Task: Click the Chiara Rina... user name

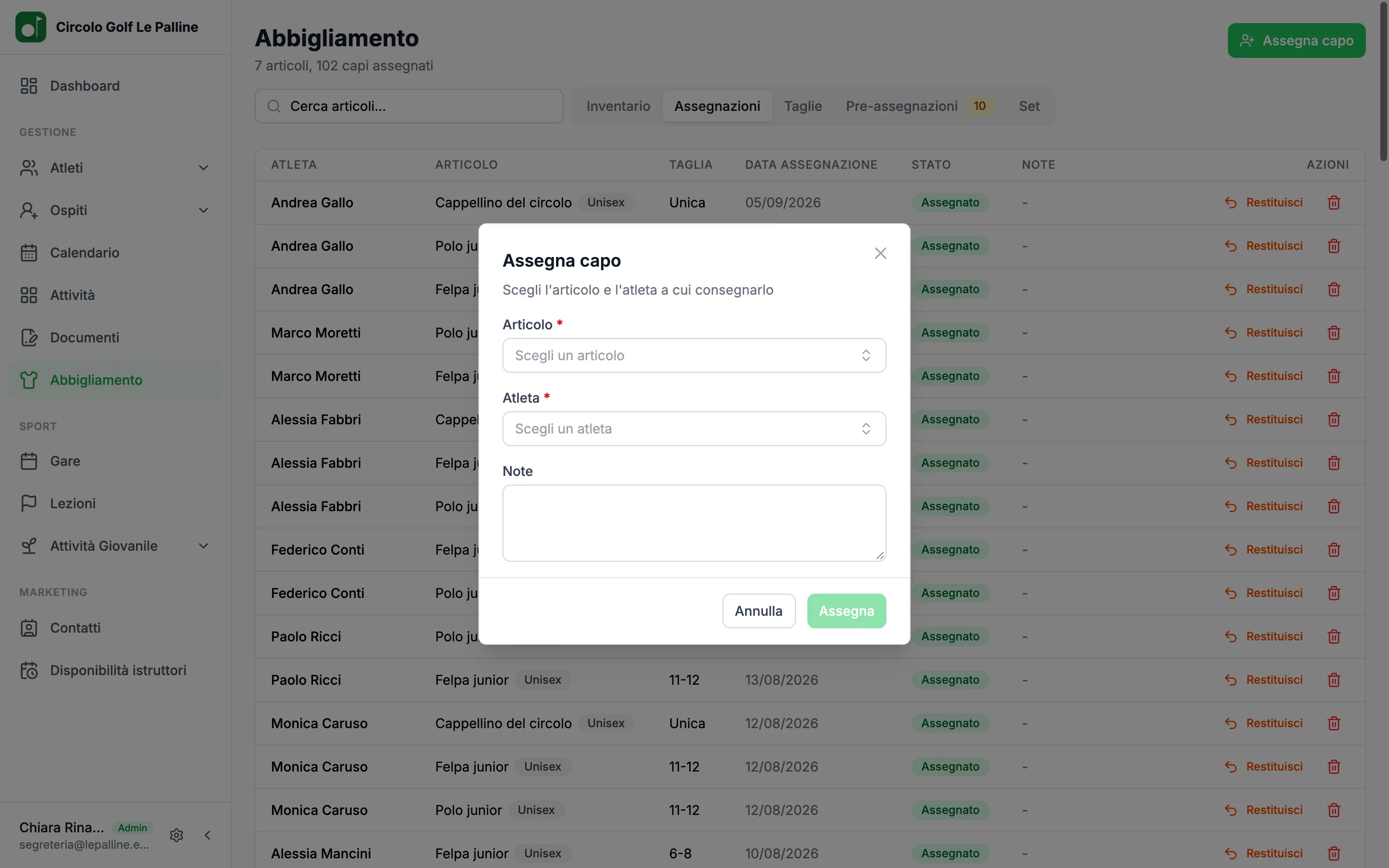Action: pos(62,827)
